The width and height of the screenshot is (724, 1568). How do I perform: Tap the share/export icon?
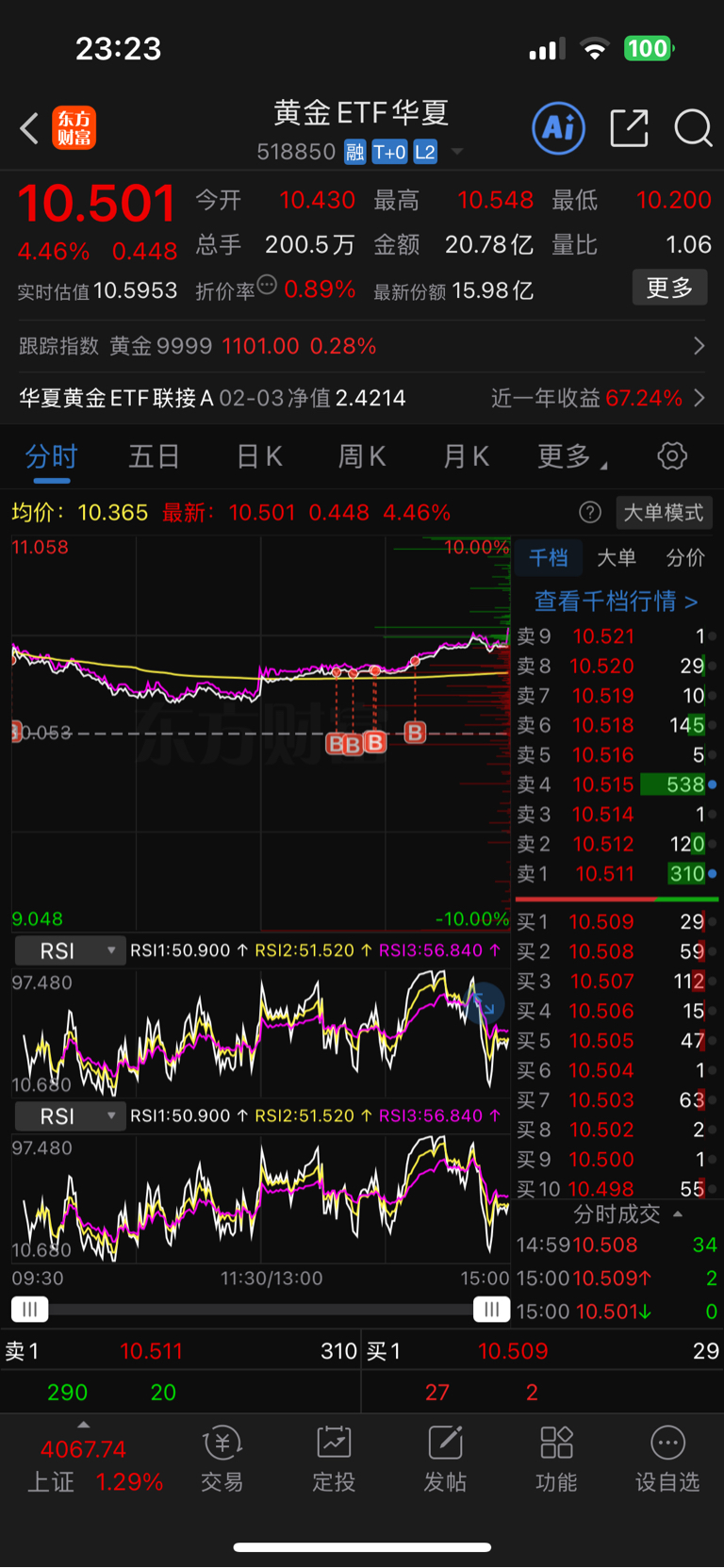click(x=629, y=128)
